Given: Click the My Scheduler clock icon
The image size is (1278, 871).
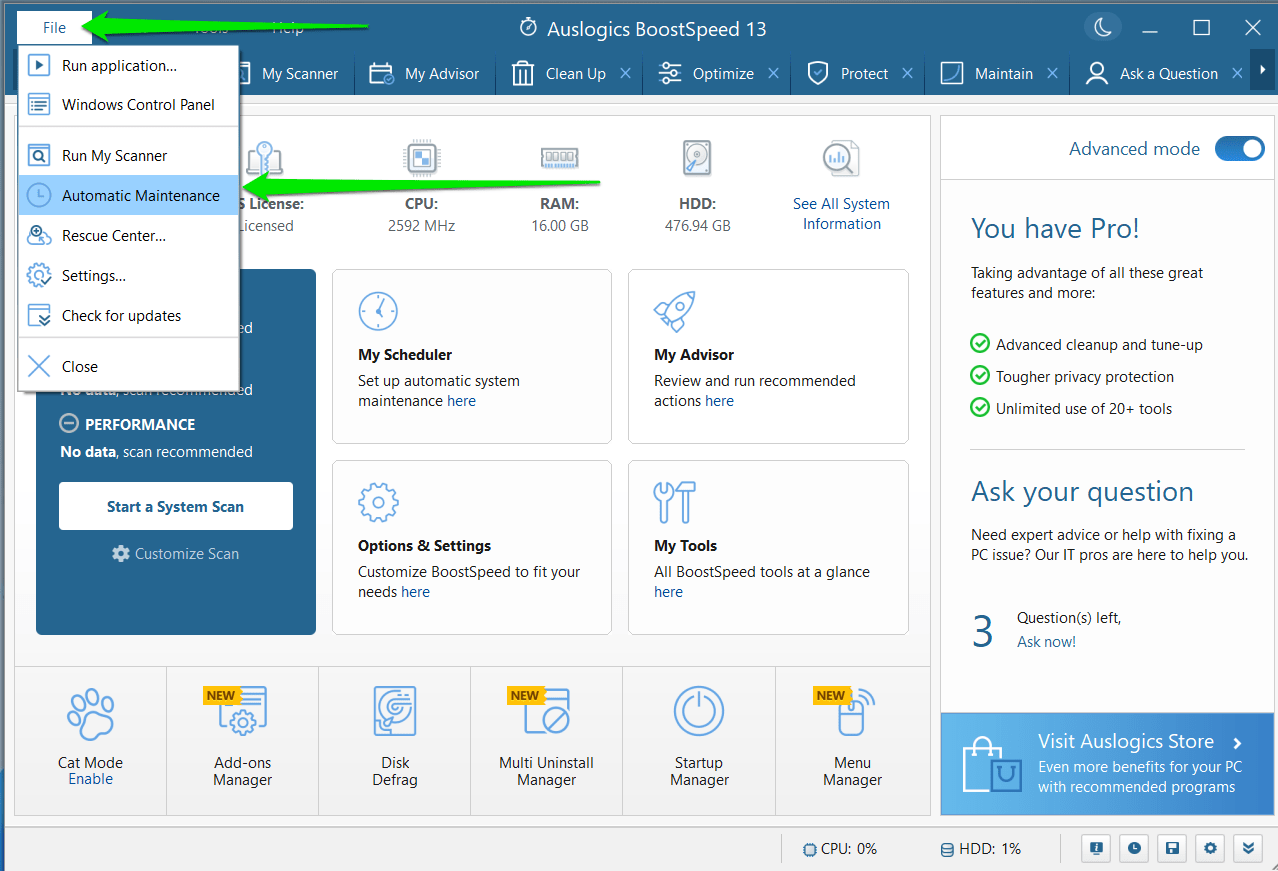Looking at the screenshot, I should point(378,312).
